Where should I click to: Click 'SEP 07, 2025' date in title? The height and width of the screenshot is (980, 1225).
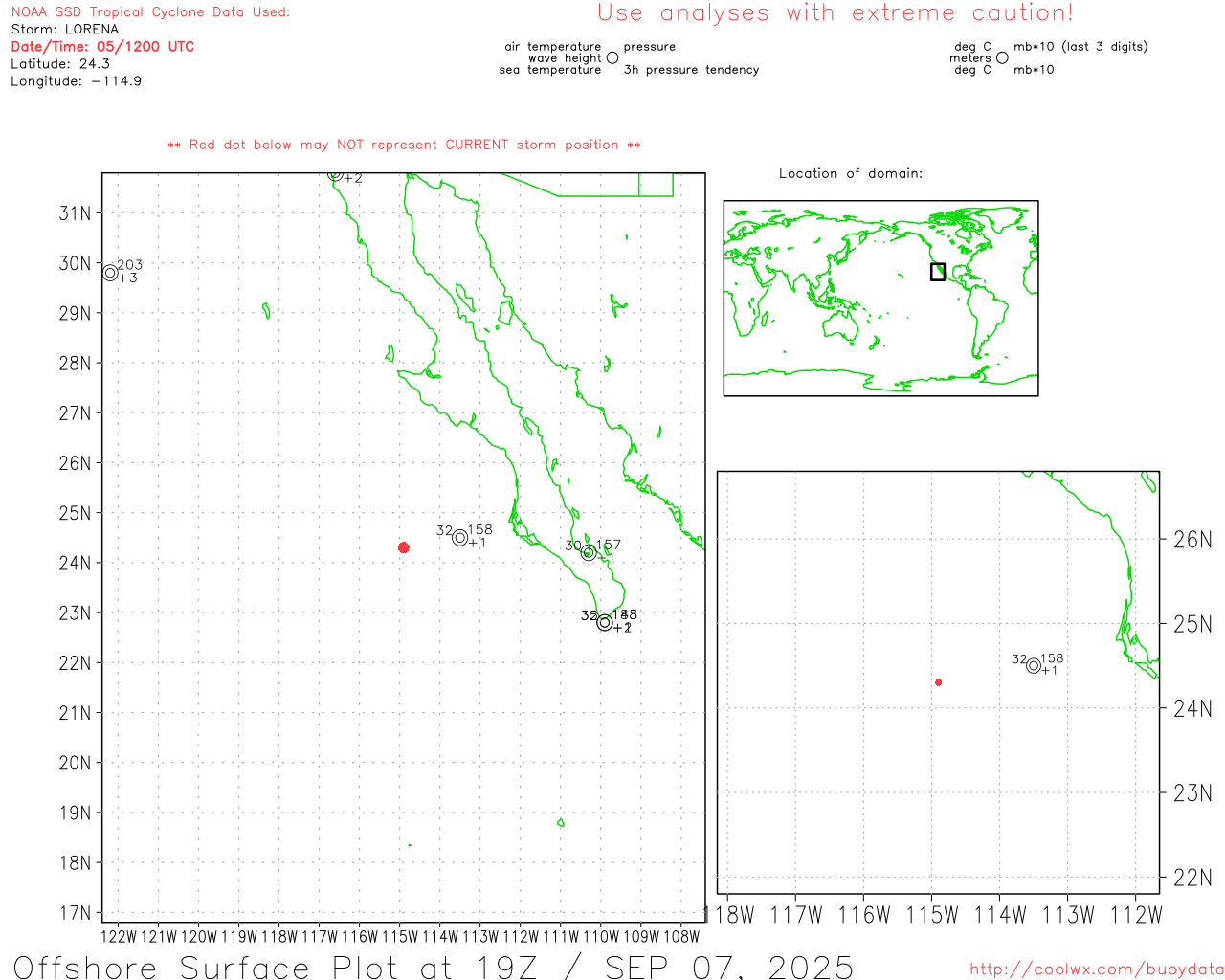[x=729, y=967]
